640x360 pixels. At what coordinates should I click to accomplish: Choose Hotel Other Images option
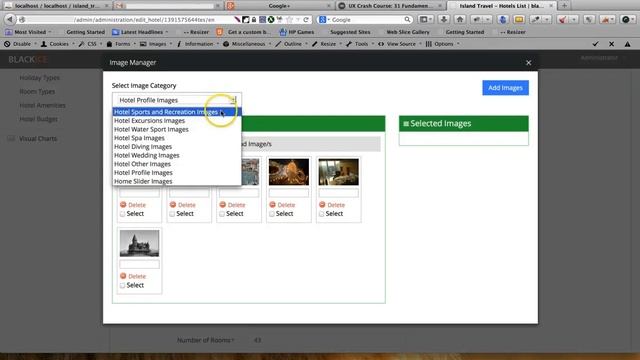click(x=177, y=164)
